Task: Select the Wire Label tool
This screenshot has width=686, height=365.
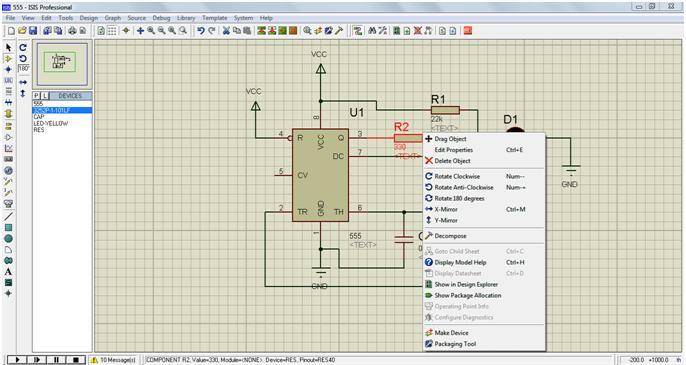Action: click(x=8, y=81)
